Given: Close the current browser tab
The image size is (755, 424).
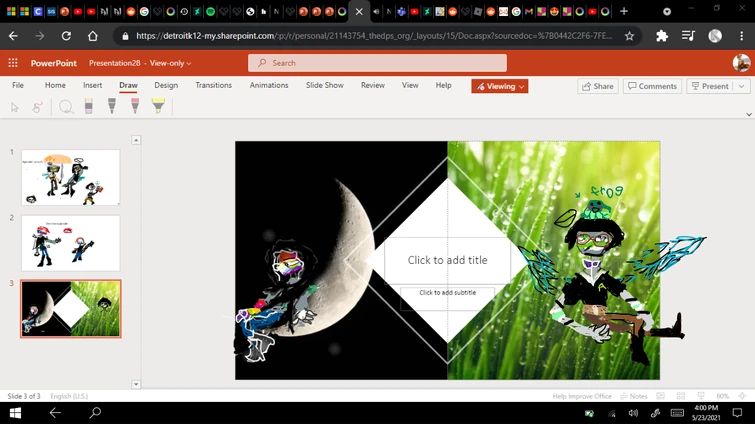Looking at the screenshot, I should [x=359, y=12].
